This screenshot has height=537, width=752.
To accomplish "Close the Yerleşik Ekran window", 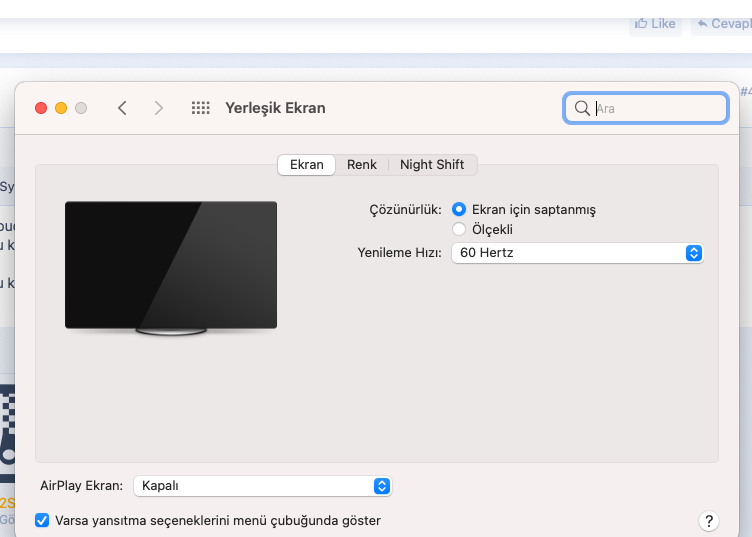I will [x=41, y=108].
